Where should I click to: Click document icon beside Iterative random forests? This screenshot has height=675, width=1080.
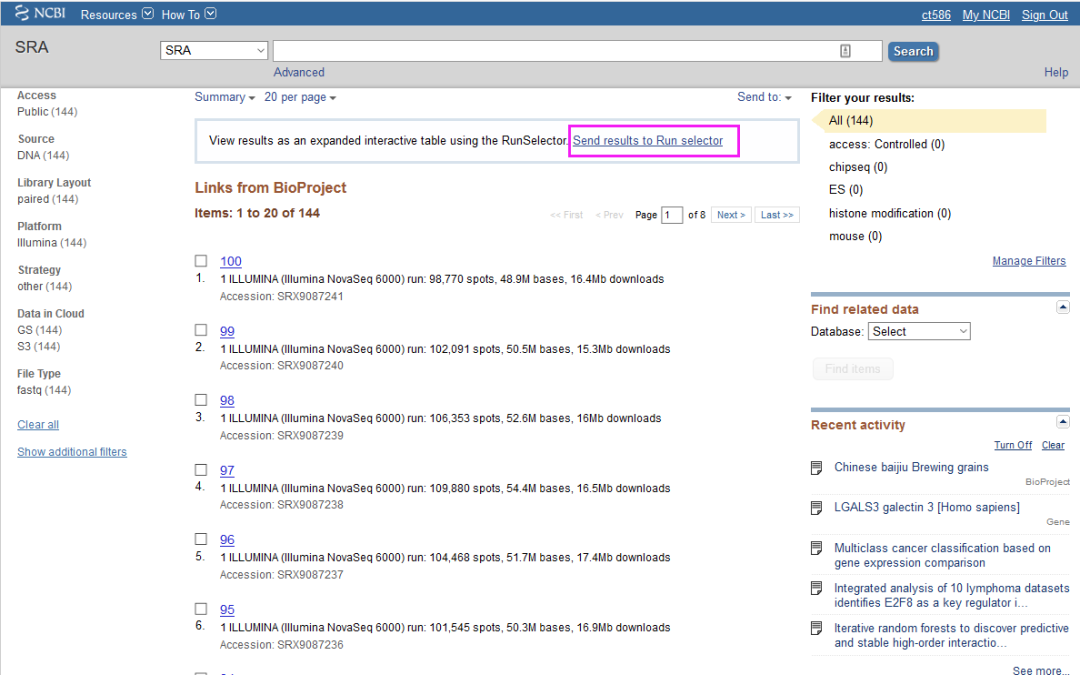tap(817, 628)
